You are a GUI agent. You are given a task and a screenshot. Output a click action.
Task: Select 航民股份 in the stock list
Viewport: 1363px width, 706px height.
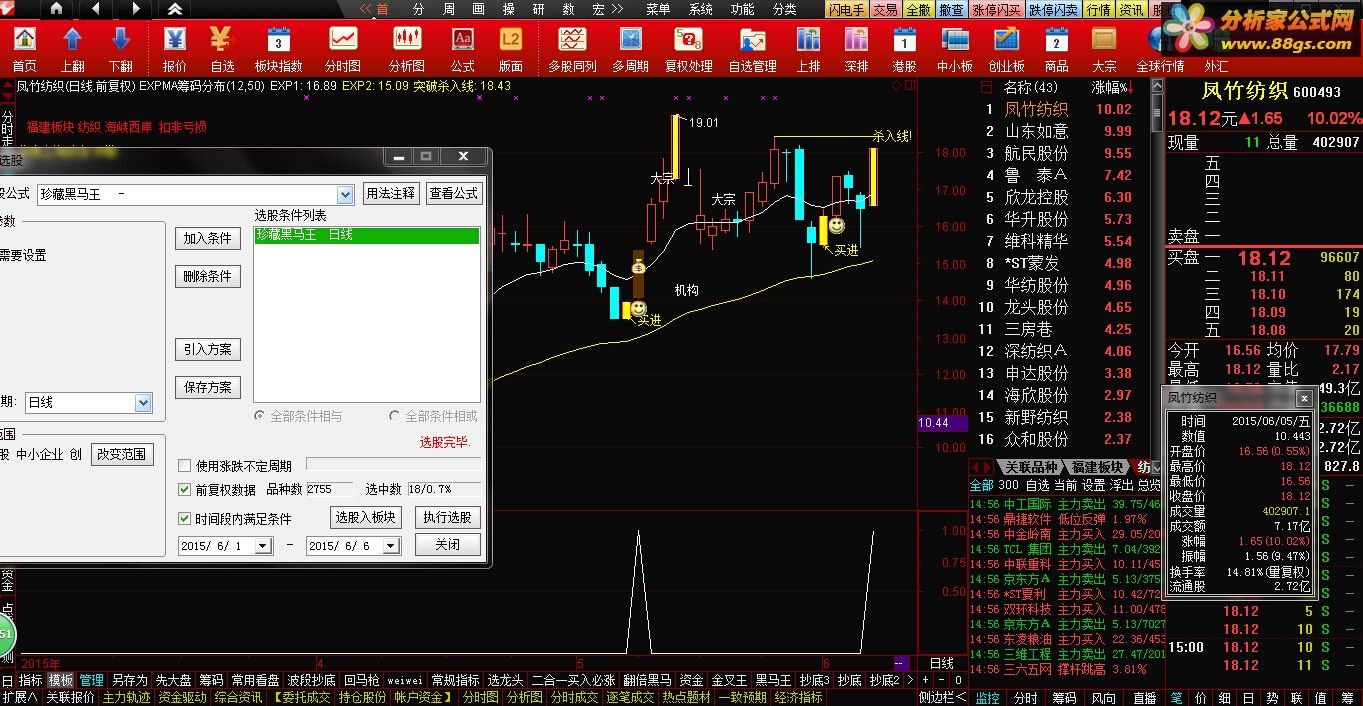1037,153
